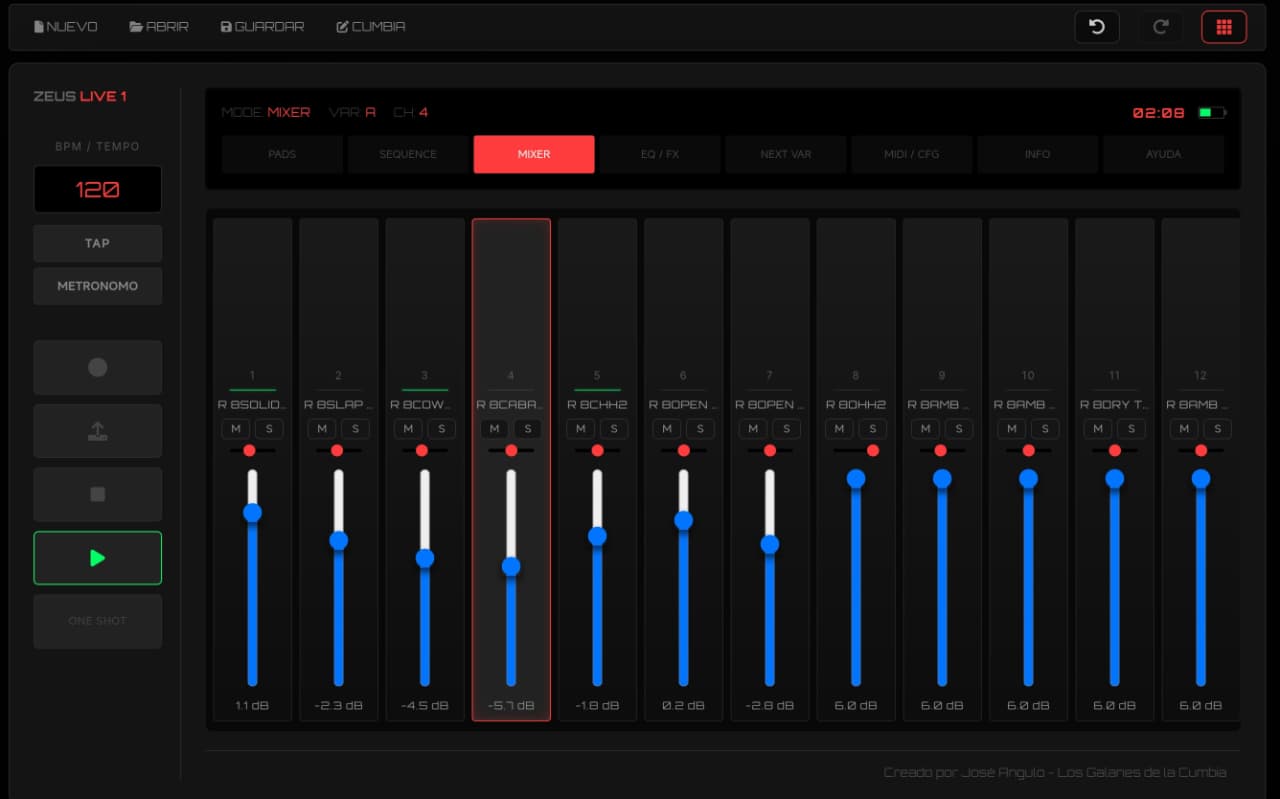Click the redo arrow icon
Image resolution: width=1280 pixels, height=799 pixels.
coord(1160,27)
